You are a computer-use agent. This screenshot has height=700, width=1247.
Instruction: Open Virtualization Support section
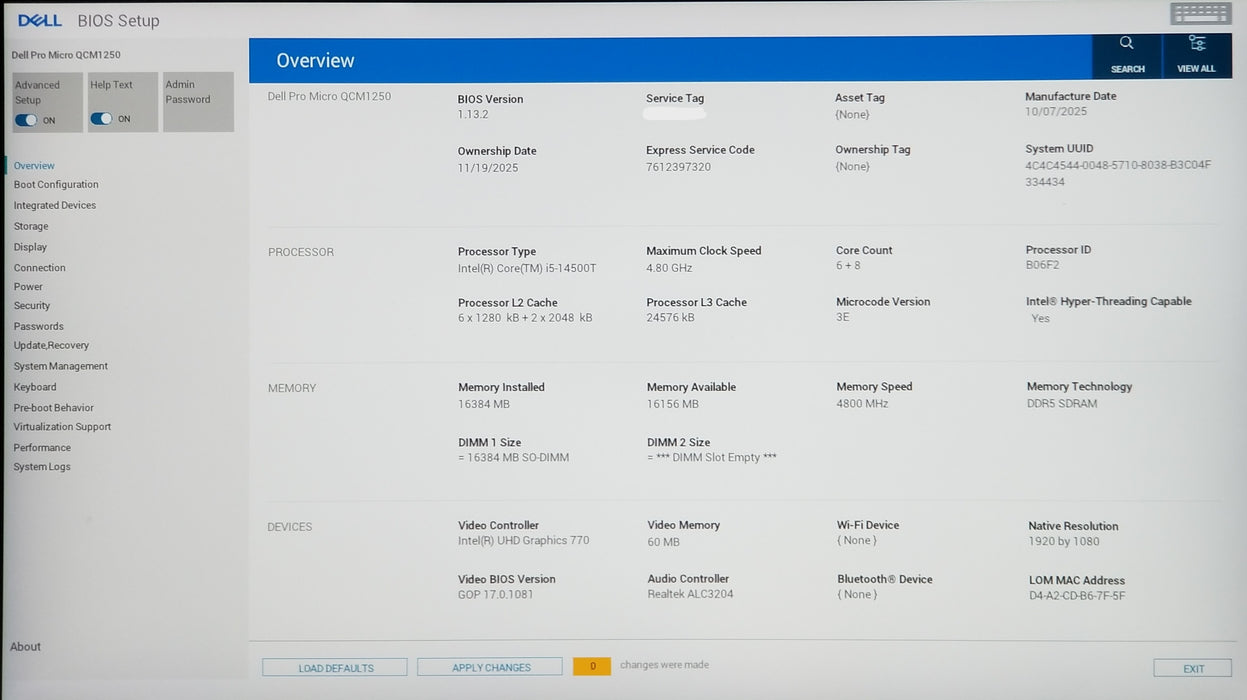tap(62, 427)
